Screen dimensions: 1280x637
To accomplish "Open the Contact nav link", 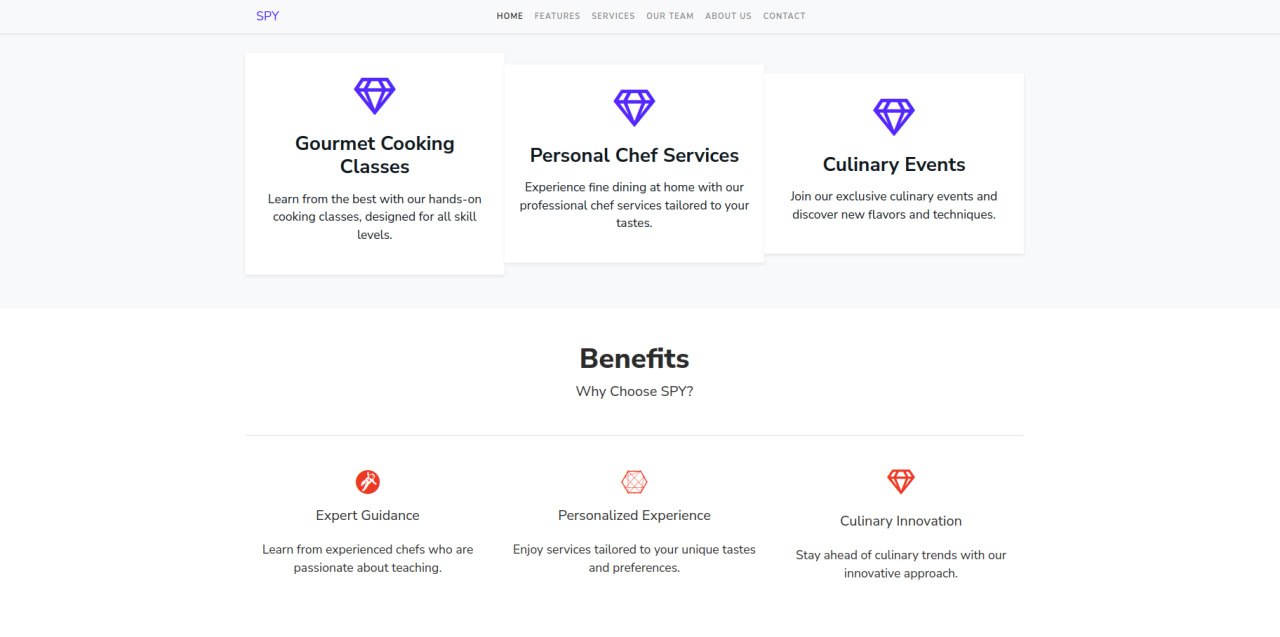I will coord(784,16).
